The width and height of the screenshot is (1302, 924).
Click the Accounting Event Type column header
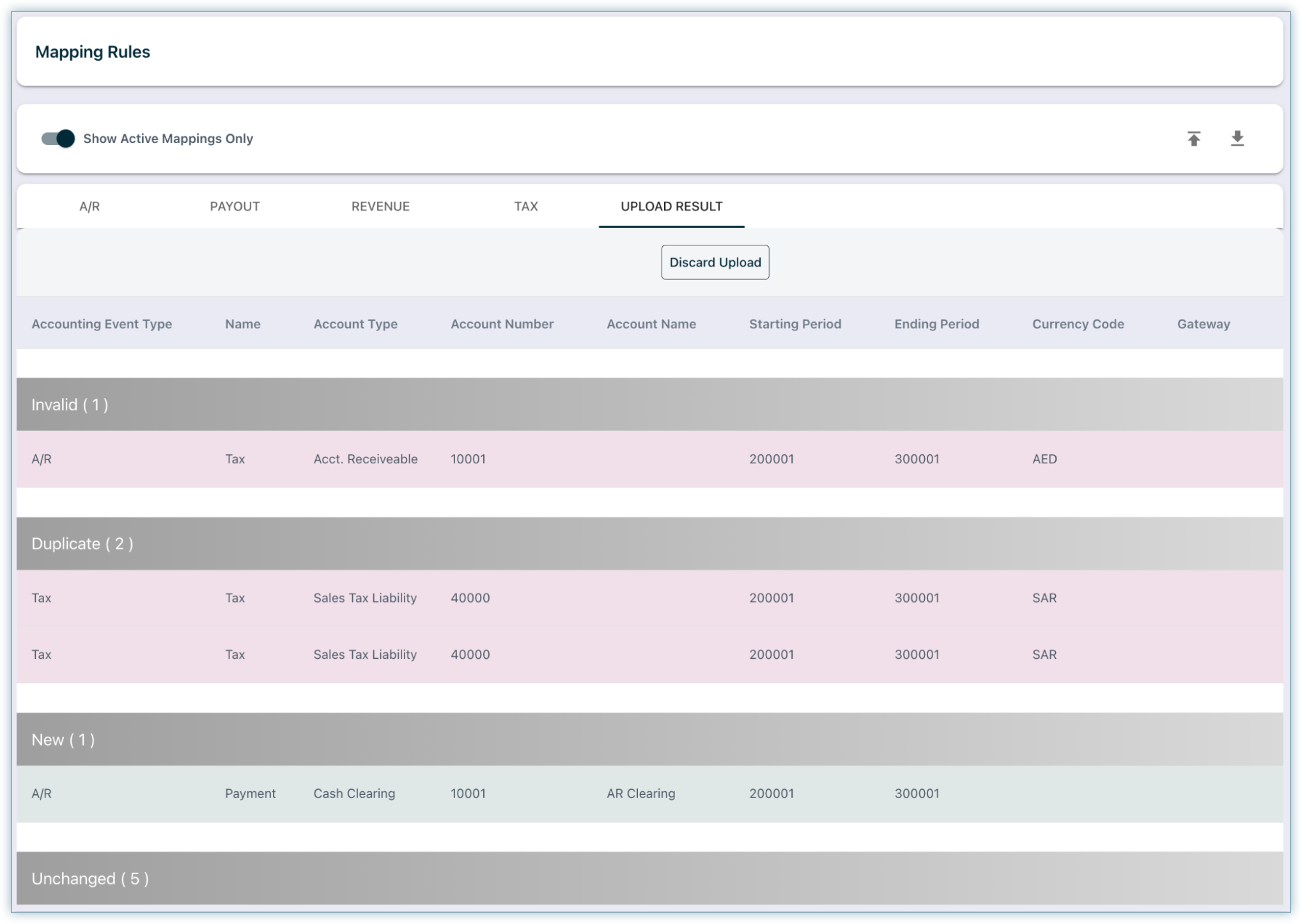click(x=102, y=324)
